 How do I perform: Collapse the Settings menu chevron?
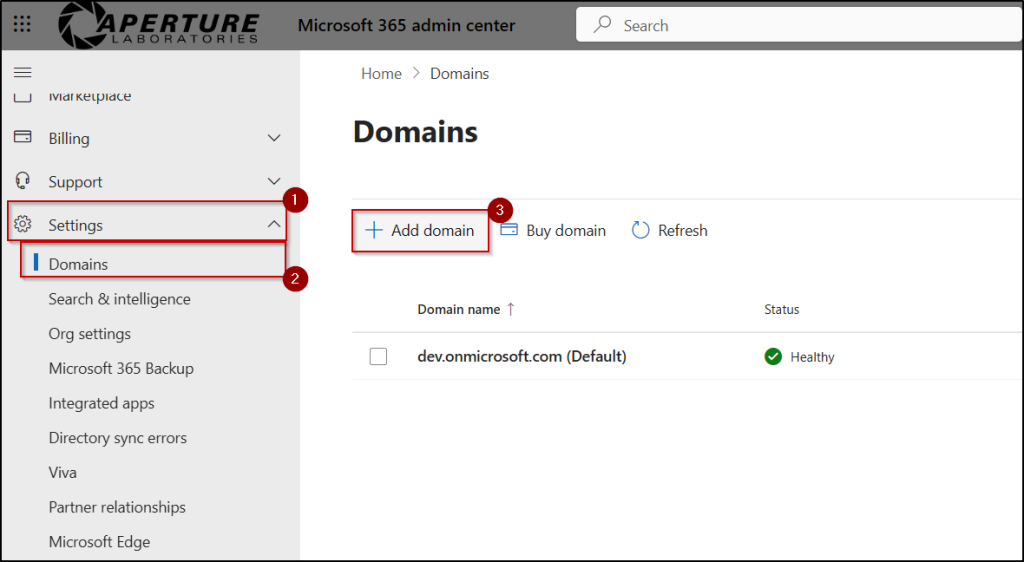(274, 224)
